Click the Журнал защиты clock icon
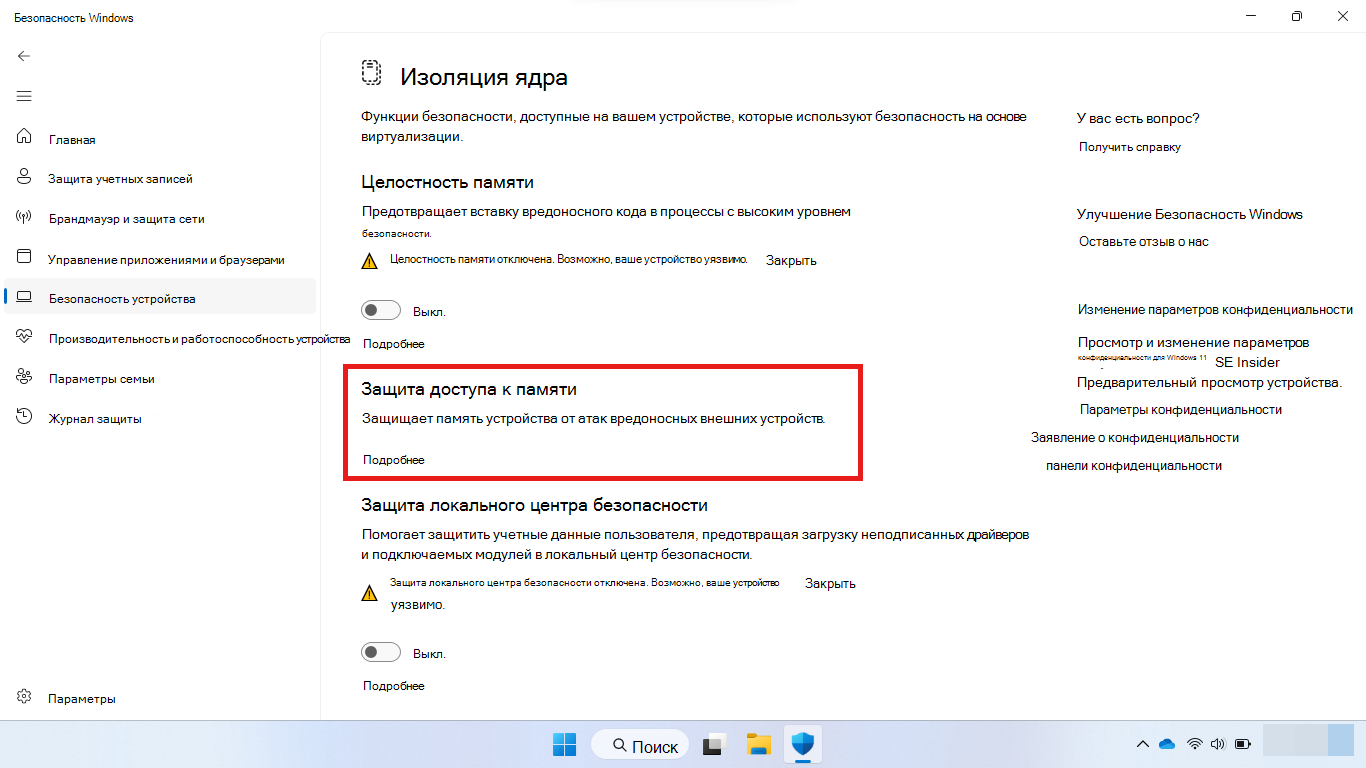1366x768 pixels. pos(25,418)
